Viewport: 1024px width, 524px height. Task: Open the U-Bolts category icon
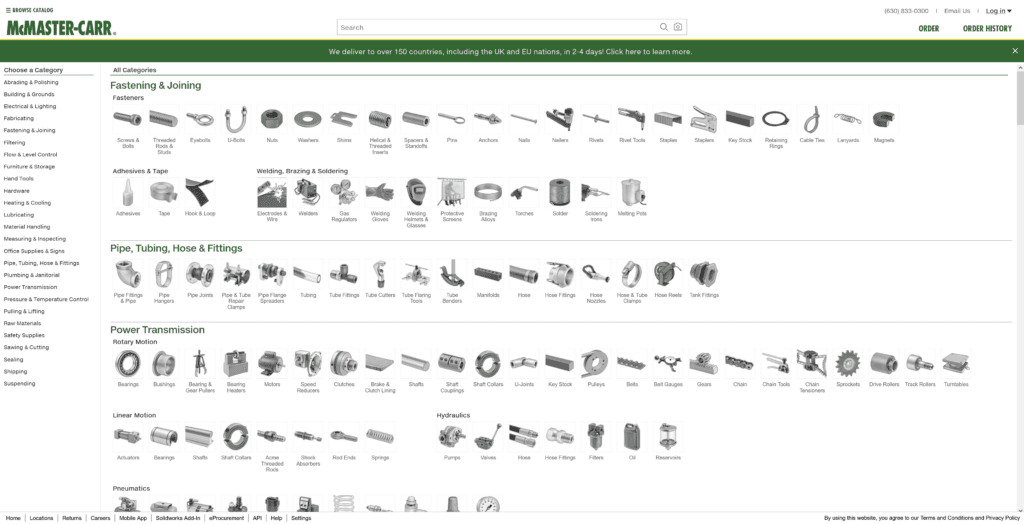click(x=236, y=120)
